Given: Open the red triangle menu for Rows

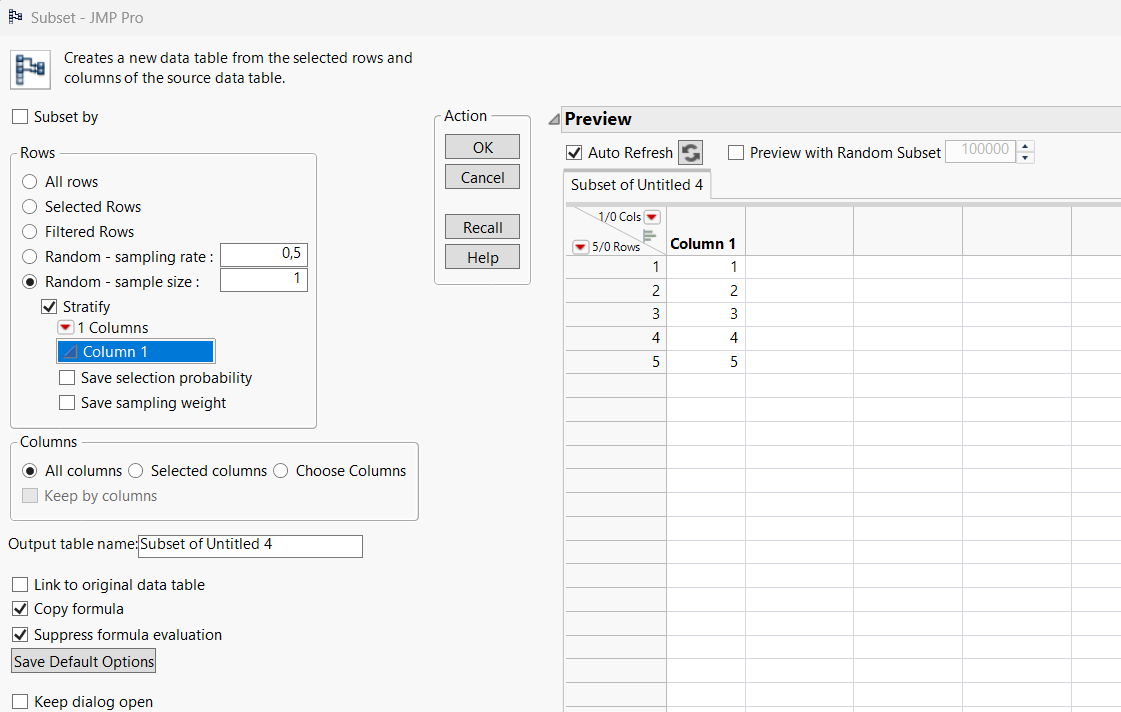Looking at the screenshot, I should (580, 247).
